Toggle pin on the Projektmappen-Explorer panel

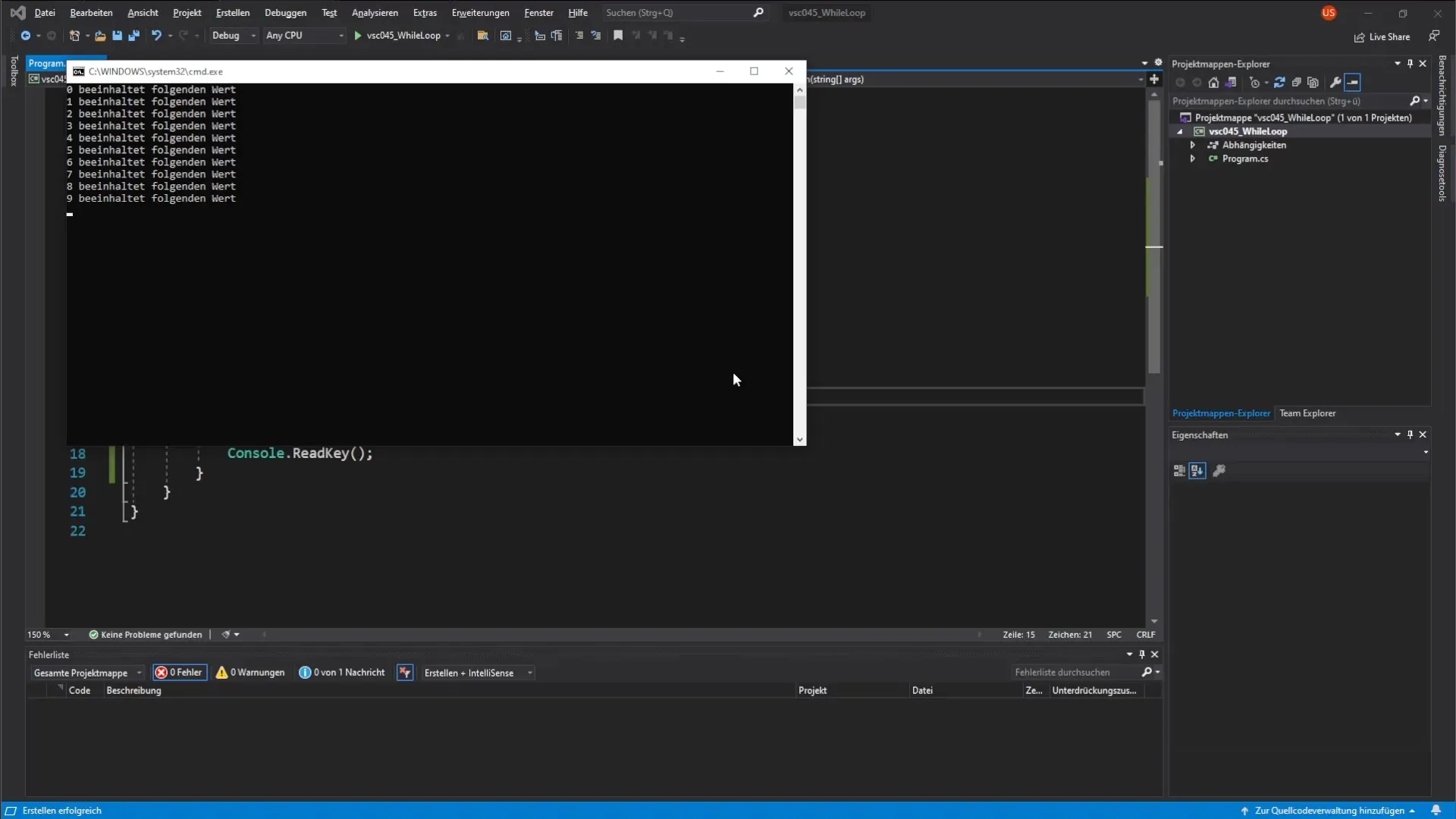[1410, 64]
